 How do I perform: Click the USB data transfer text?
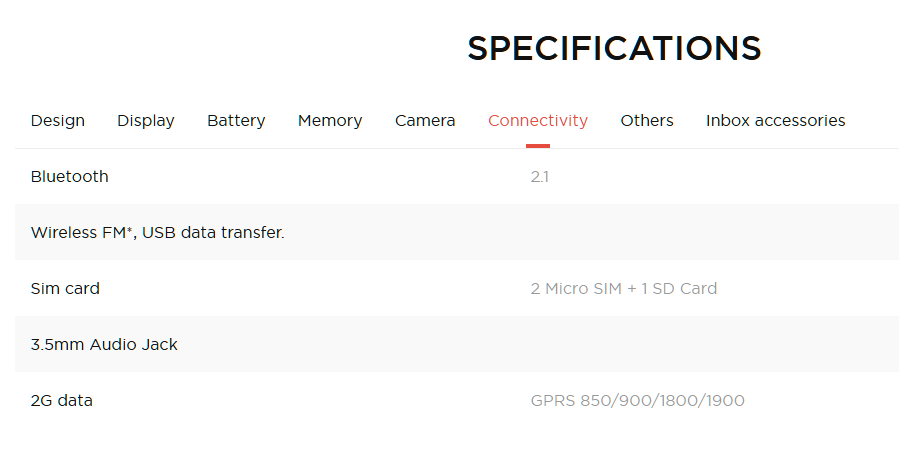pos(213,232)
